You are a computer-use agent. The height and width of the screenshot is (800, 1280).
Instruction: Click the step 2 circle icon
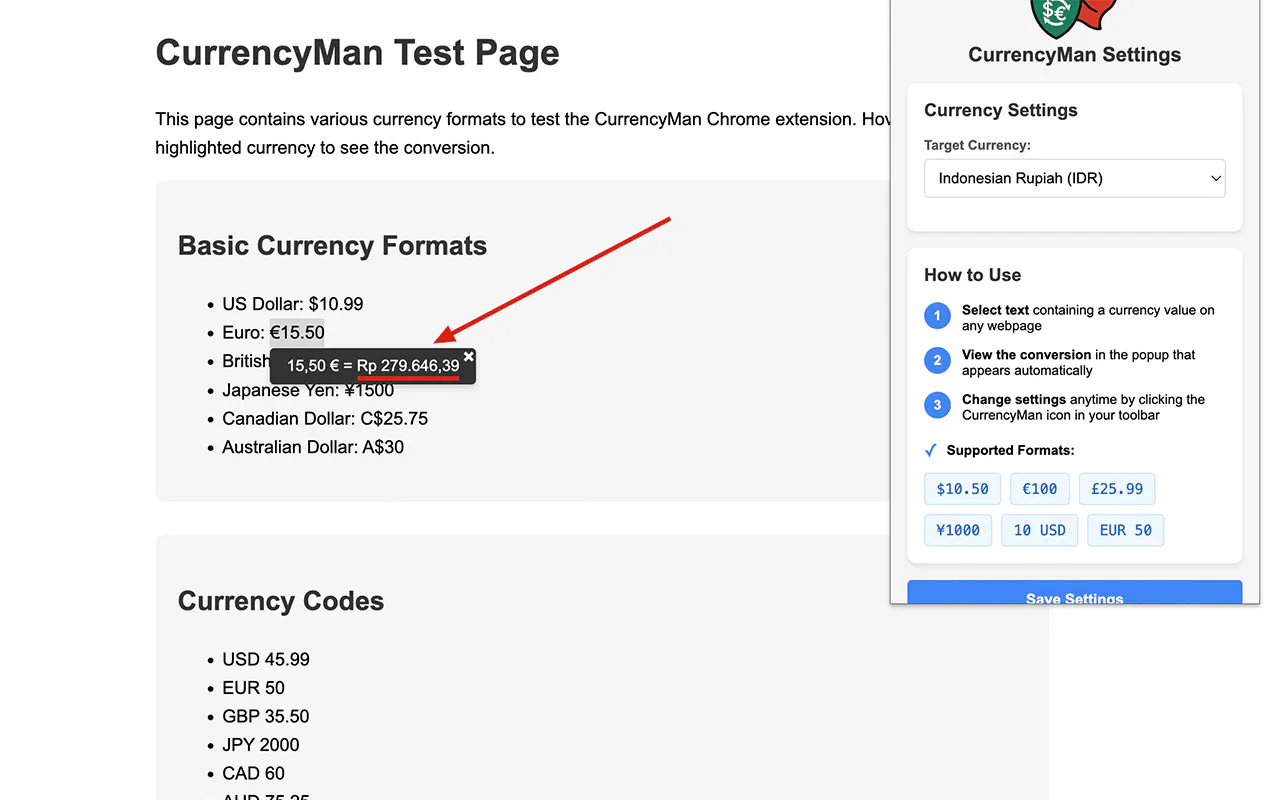(937, 361)
